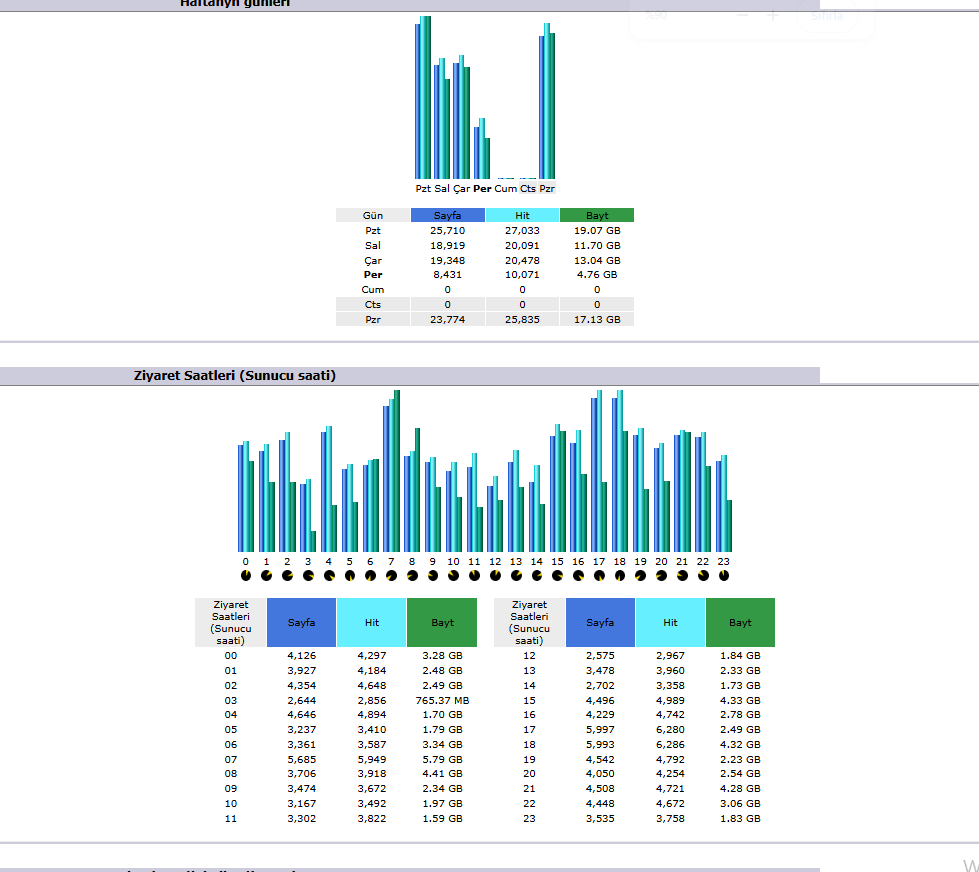Select the value 5,997 in hour 17 row
The height and width of the screenshot is (872, 979).
[x=600, y=730]
